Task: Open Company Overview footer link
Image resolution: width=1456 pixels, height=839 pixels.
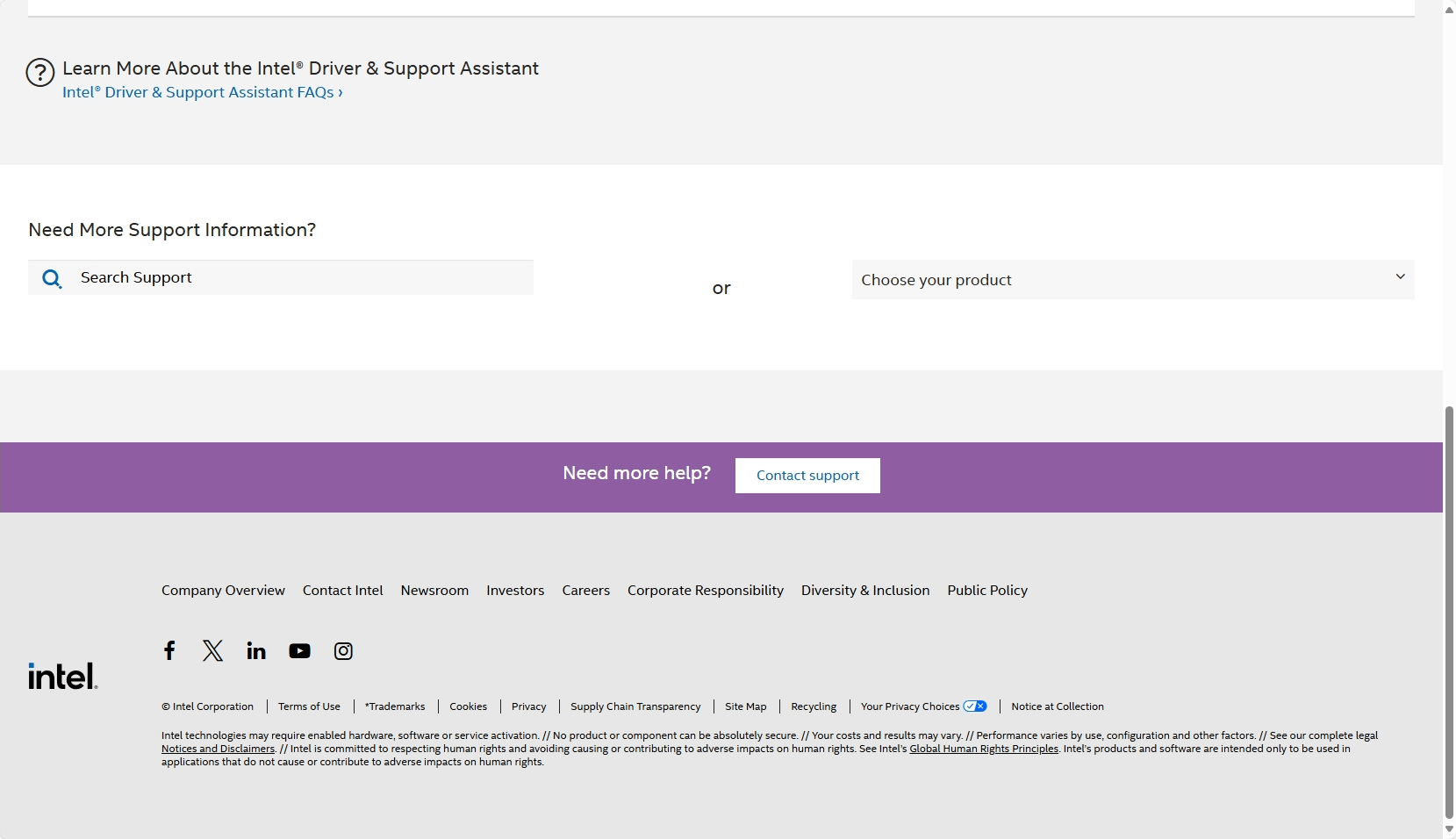Action: 223,591
